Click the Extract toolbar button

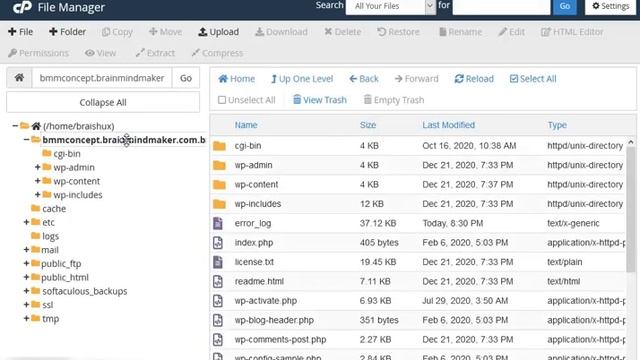tap(155, 53)
